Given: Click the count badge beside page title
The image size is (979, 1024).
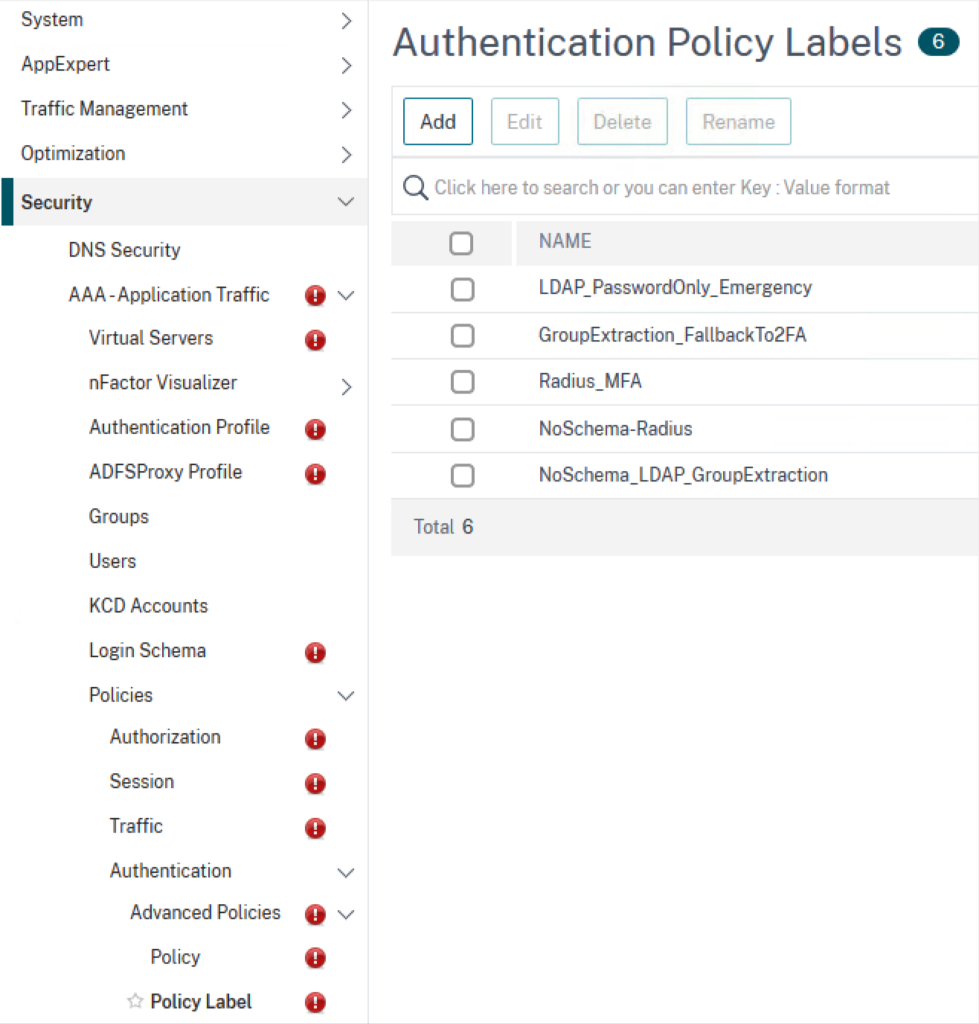Looking at the screenshot, I should coord(939,42).
